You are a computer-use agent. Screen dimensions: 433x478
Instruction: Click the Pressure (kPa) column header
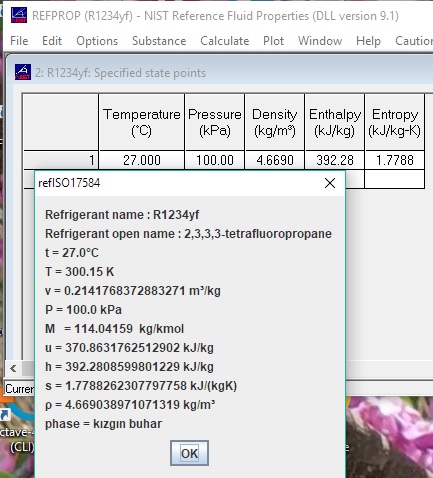click(215, 122)
